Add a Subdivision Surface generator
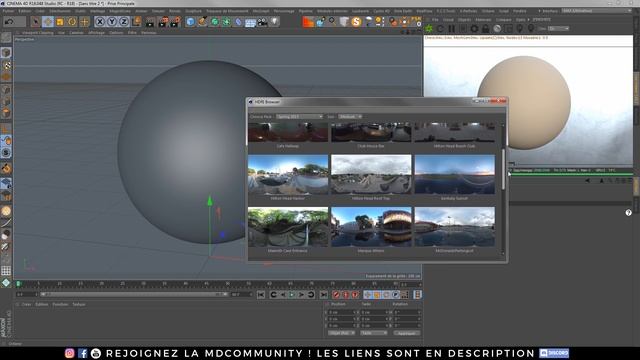 click(215, 22)
